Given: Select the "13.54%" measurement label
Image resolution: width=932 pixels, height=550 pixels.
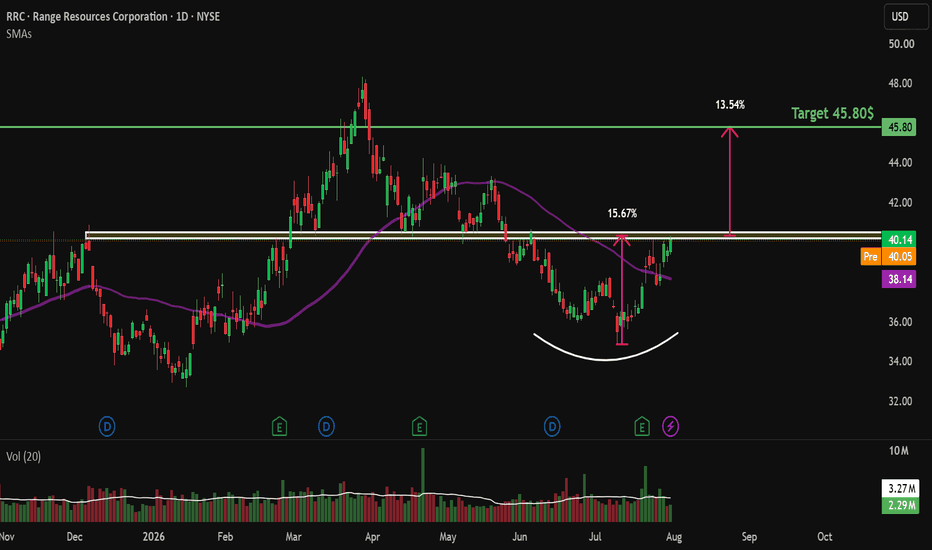Looking at the screenshot, I should coord(730,105).
